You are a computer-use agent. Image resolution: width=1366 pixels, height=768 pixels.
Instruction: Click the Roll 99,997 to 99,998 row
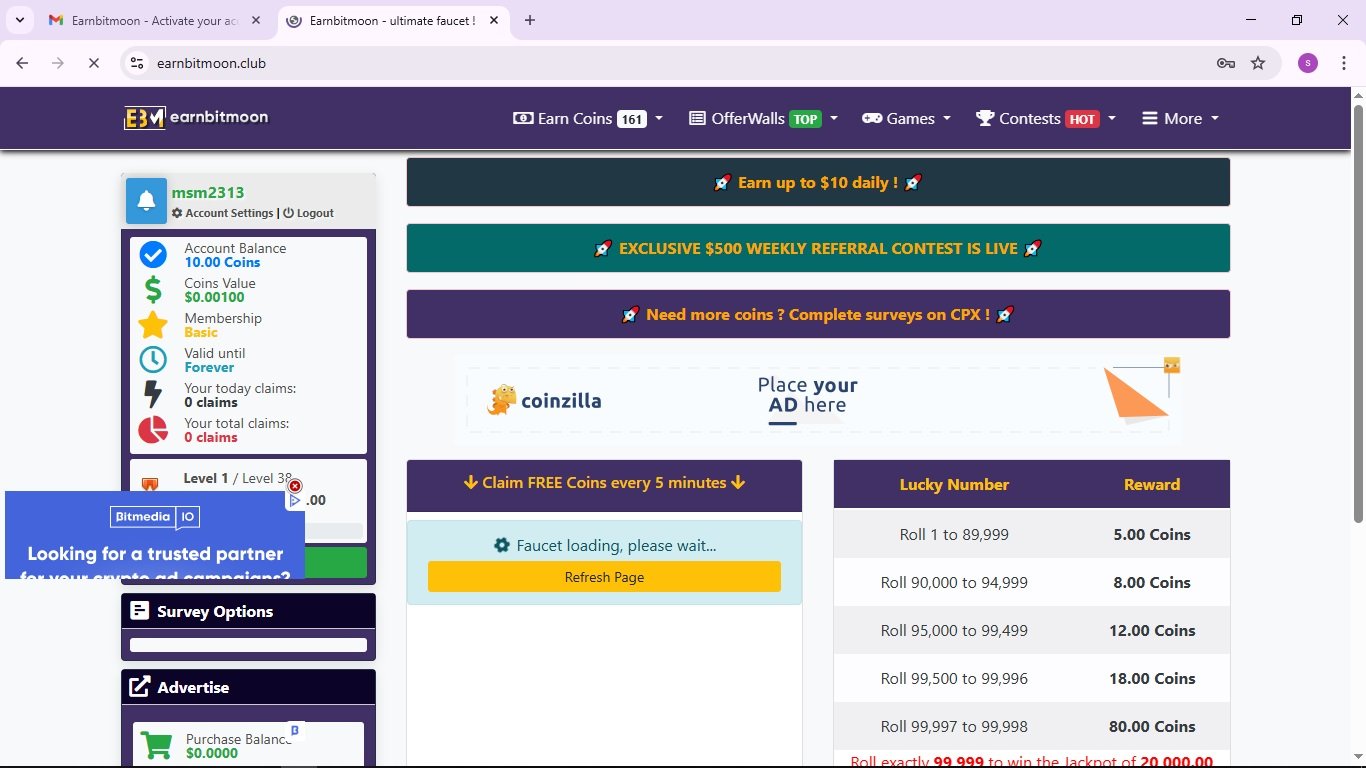click(x=1032, y=726)
